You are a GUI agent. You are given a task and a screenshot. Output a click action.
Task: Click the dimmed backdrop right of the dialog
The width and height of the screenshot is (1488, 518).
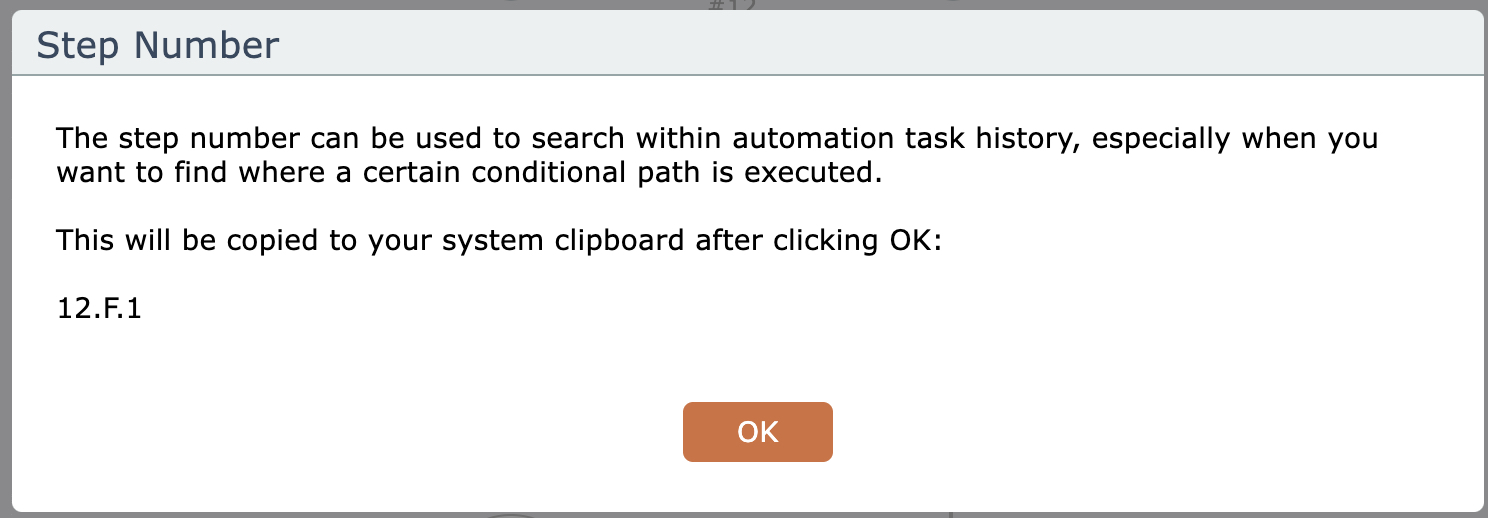pyautogui.click(x=1484, y=260)
